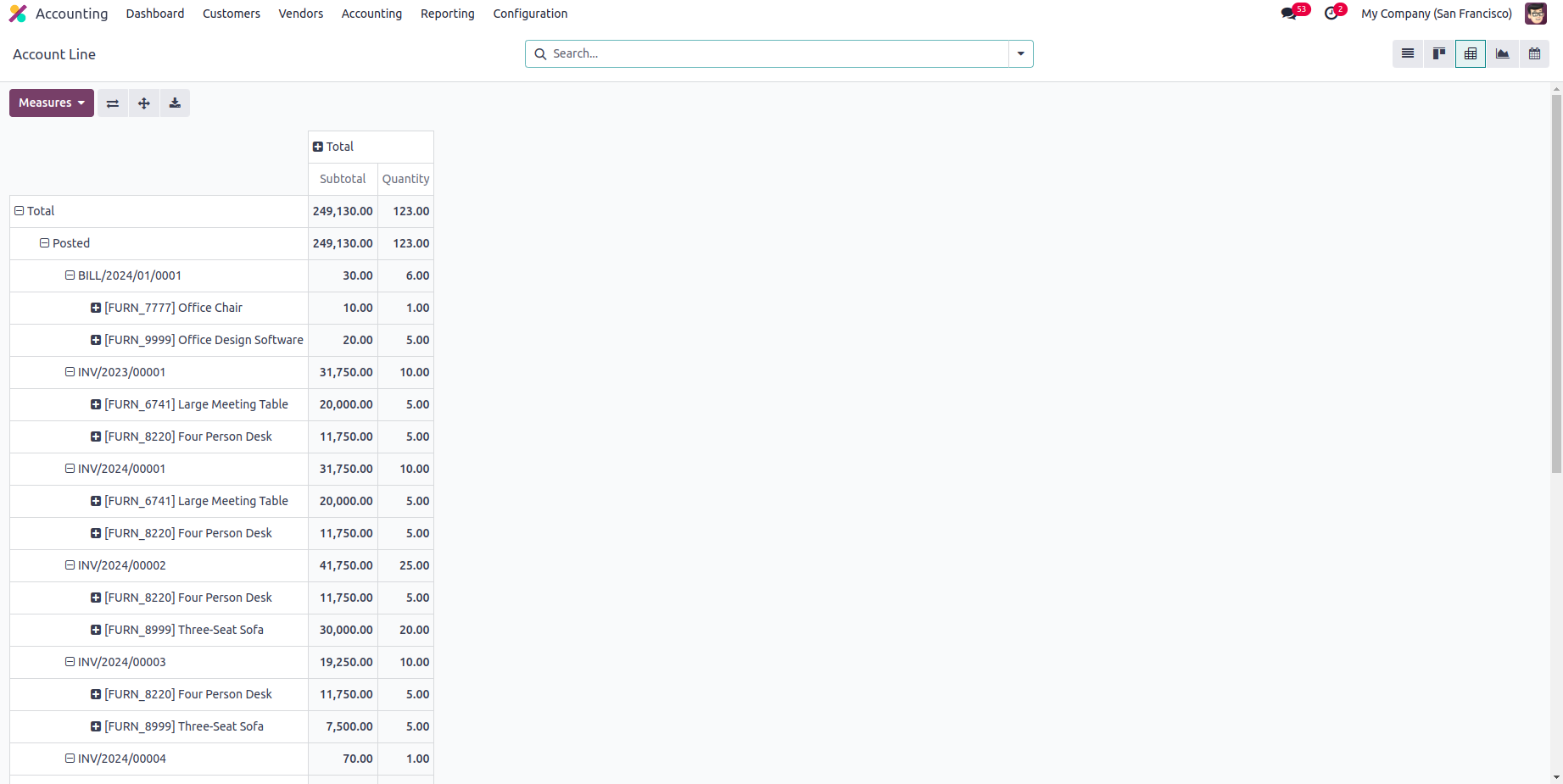The width and height of the screenshot is (1563, 784).
Task: Click the Subtotal column header
Action: tap(343, 179)
